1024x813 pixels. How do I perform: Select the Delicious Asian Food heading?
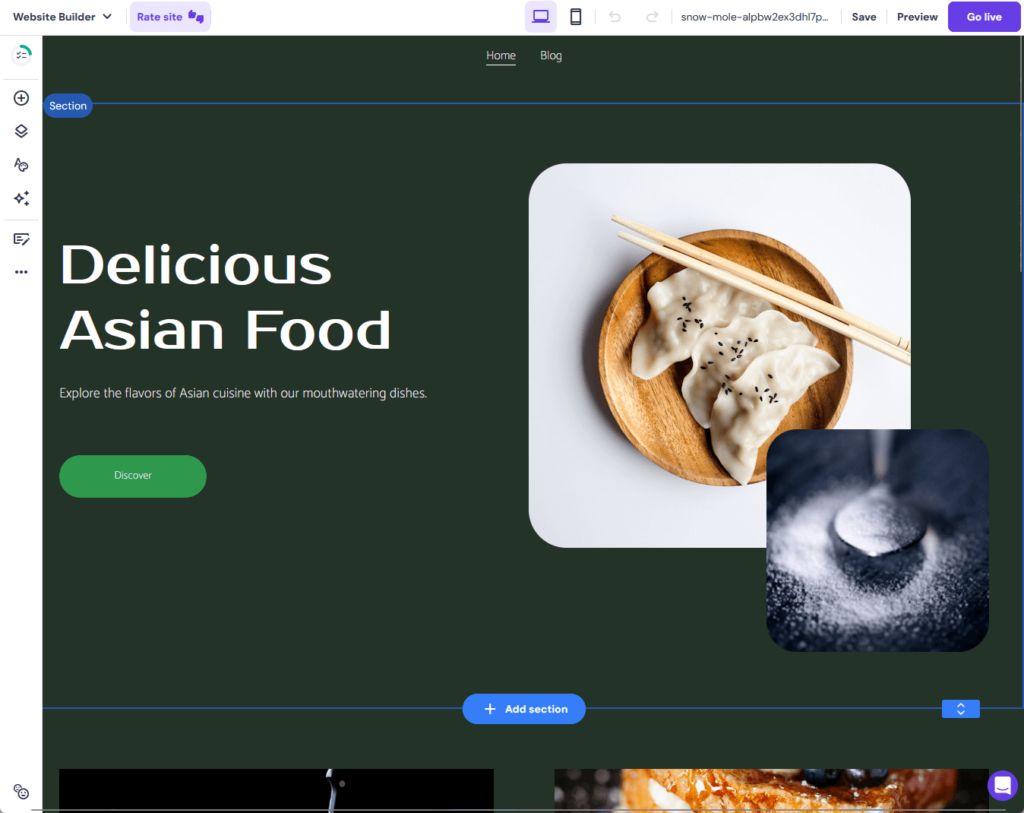pos(225,296)
